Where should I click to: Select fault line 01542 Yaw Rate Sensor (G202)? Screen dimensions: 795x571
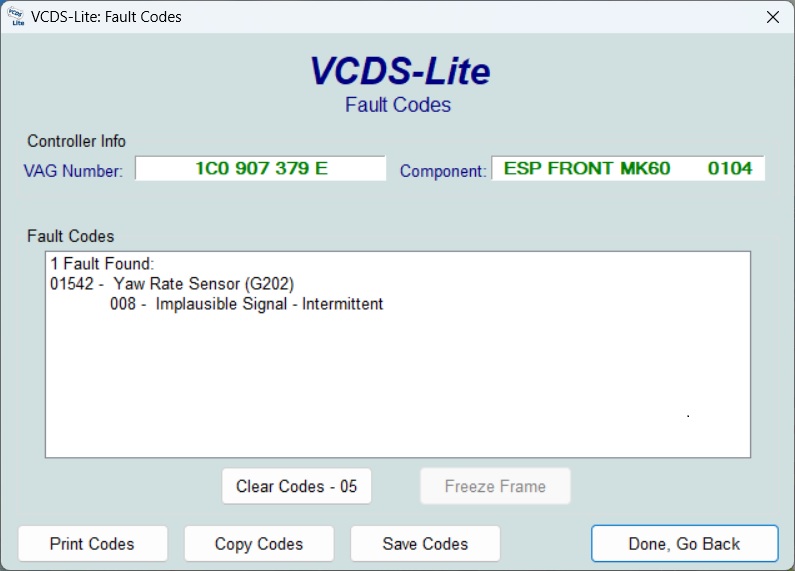pos(172,283)
